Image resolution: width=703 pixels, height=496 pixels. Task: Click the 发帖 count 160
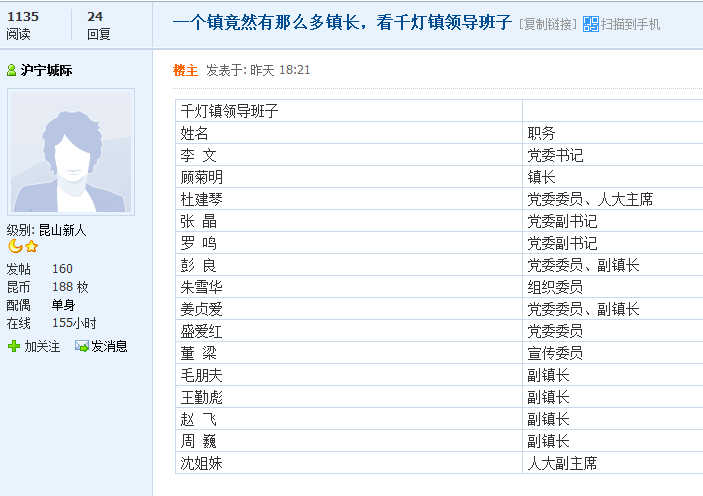pyautogui.click(x=62, y=269)
